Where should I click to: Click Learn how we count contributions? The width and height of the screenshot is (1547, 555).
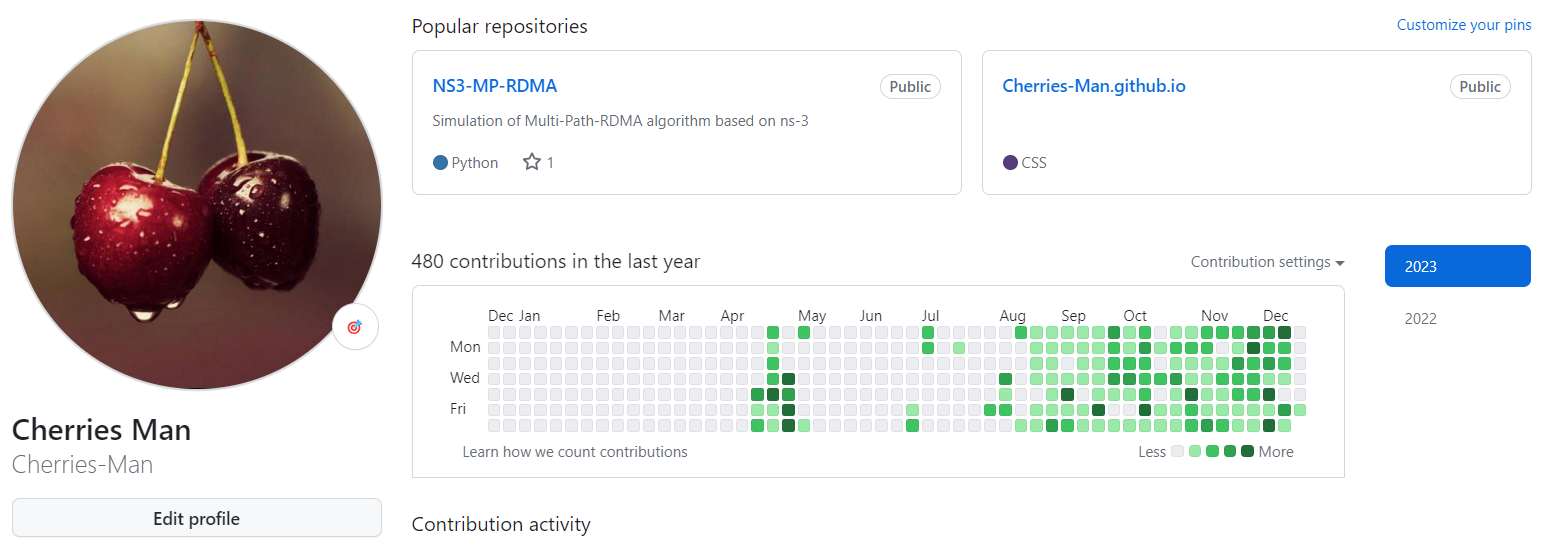pos(574,452)
